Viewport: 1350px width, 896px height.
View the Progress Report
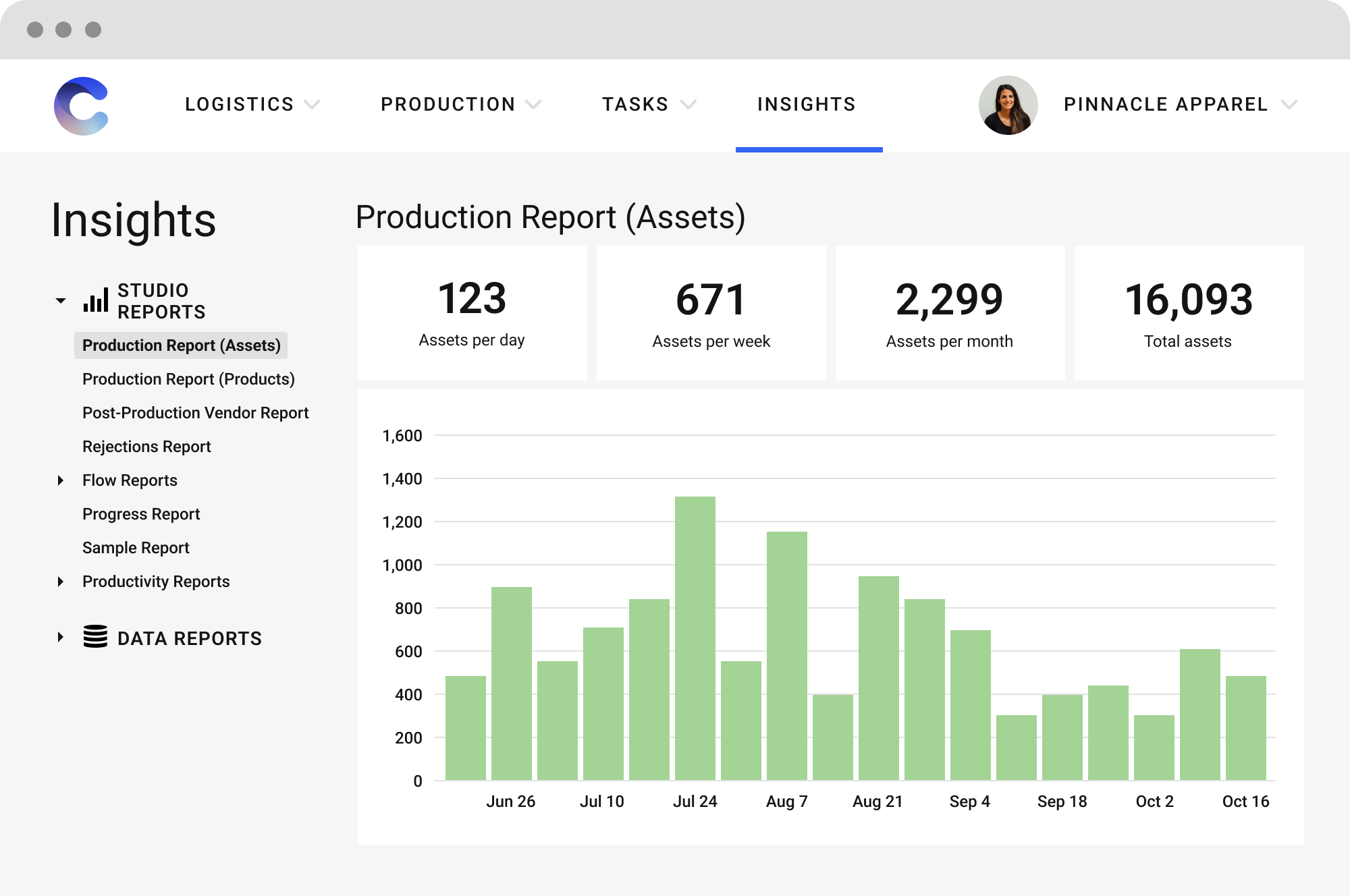[140, 513]
